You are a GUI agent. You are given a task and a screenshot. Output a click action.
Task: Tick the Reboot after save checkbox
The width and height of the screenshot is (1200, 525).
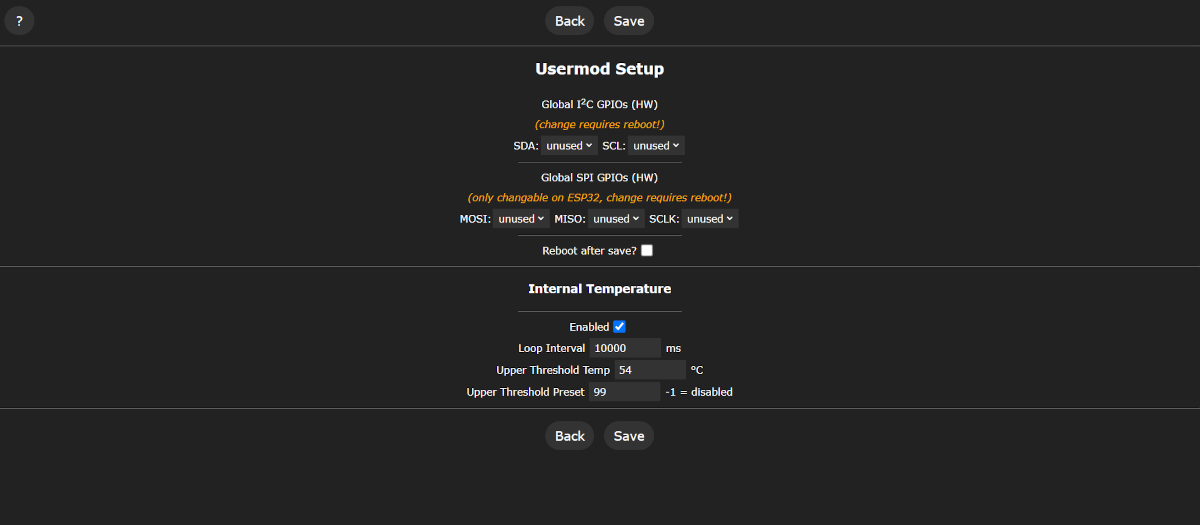tap(647, 251)
